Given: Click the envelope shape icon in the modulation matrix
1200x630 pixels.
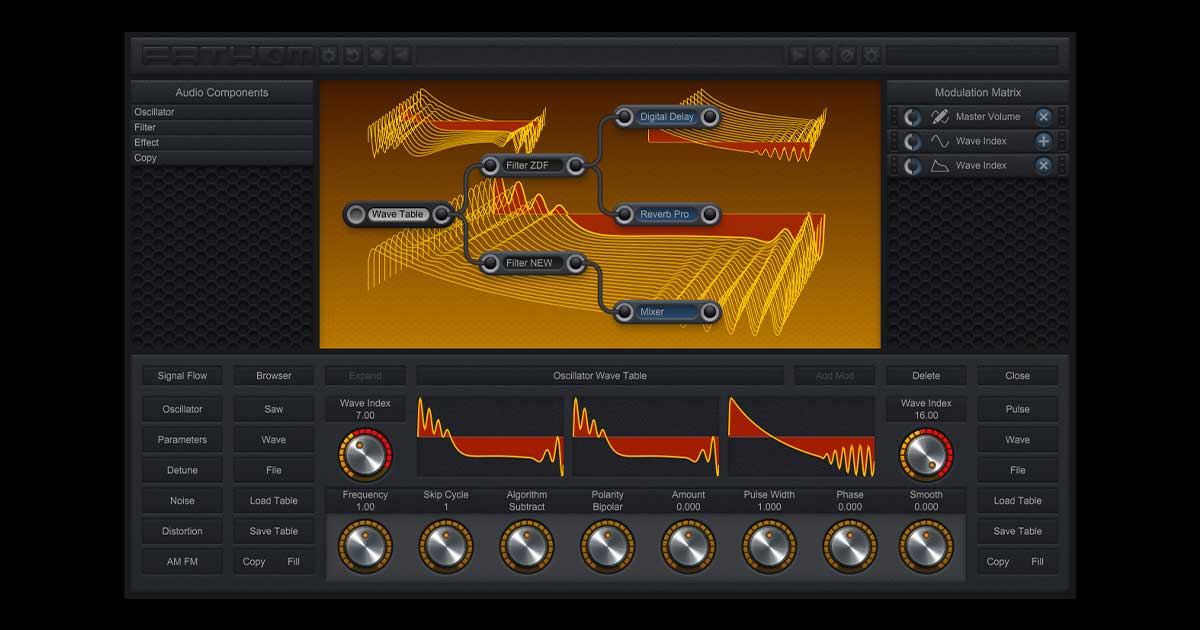Looking at the screenshot, I should pyautogui.click(x=939, y=166).
